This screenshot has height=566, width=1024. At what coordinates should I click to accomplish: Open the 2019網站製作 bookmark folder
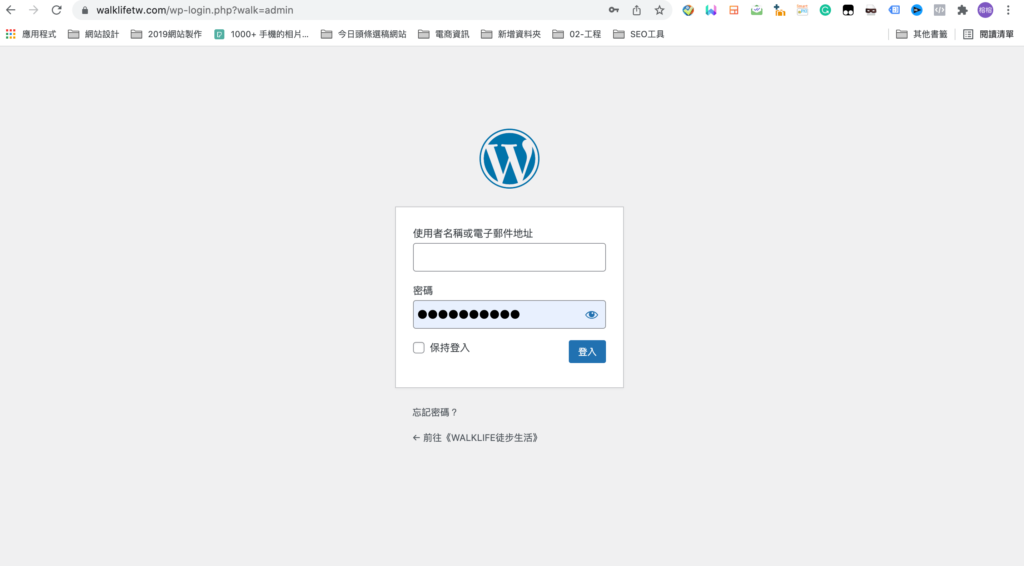click(x=167, y=34)
